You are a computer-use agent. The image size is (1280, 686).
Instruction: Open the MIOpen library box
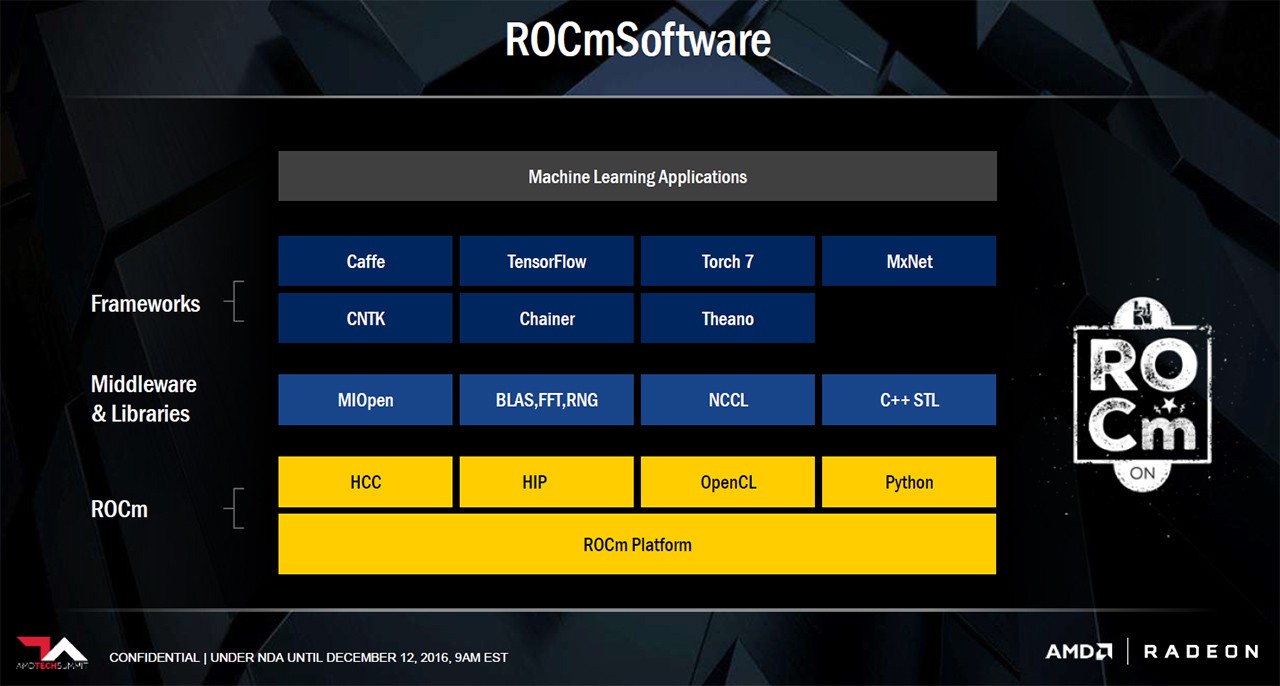pos(365,400)
